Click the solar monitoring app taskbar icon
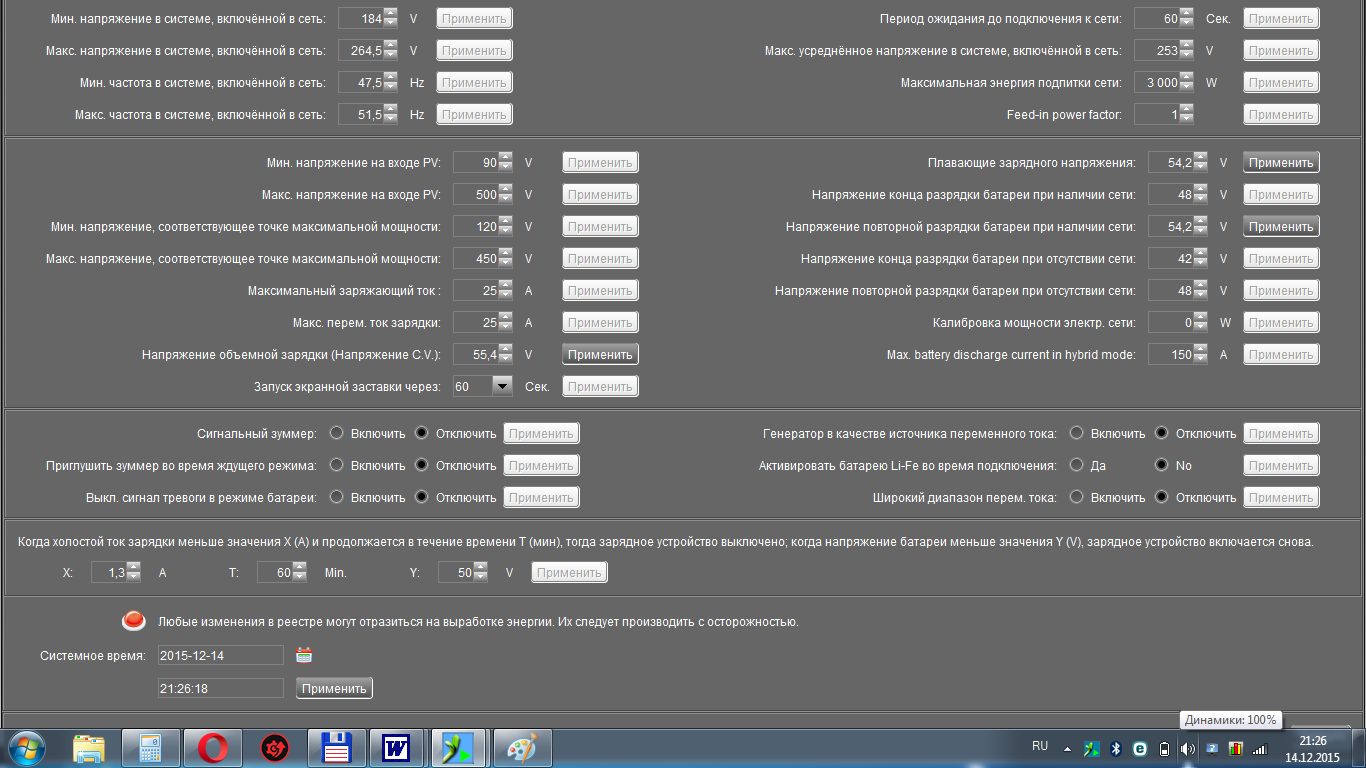 459,748
